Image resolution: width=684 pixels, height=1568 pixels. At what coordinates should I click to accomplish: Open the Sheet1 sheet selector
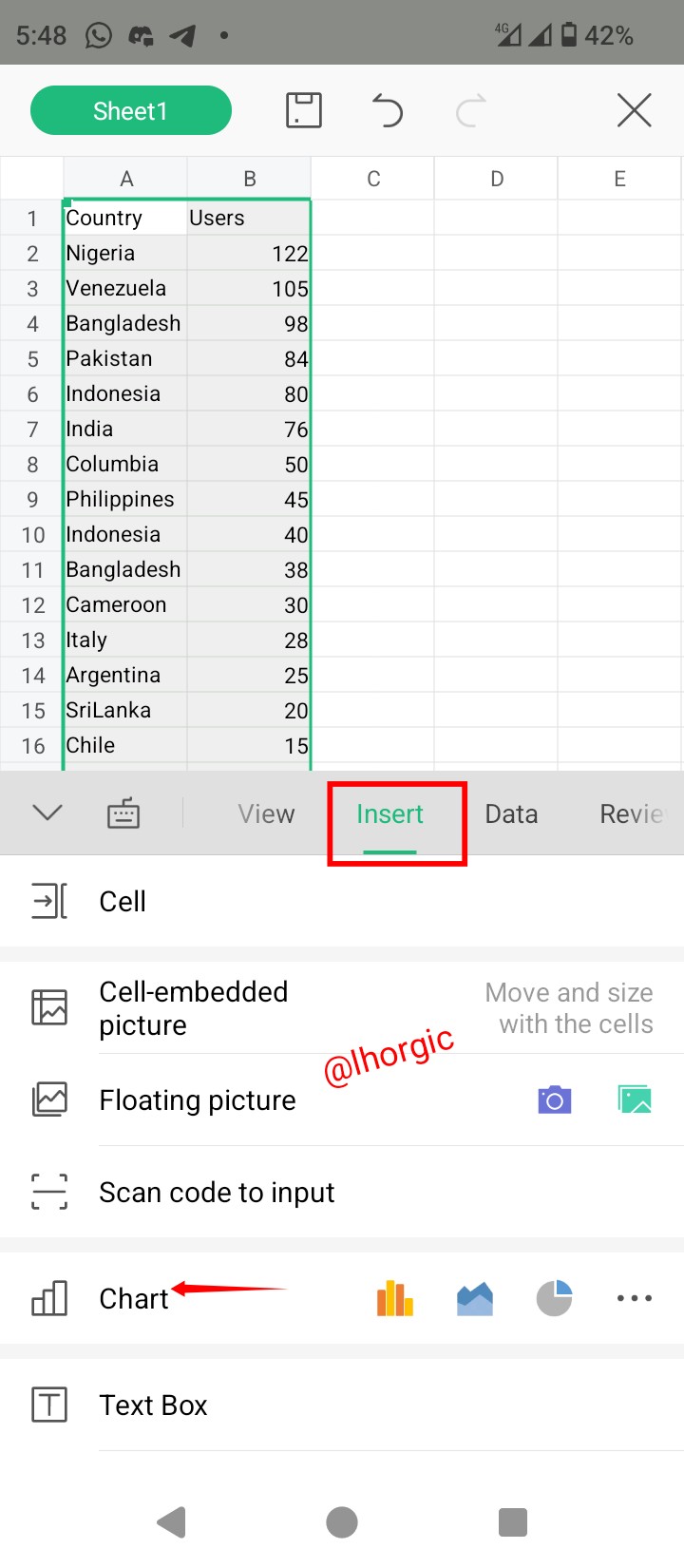point(131,110)
